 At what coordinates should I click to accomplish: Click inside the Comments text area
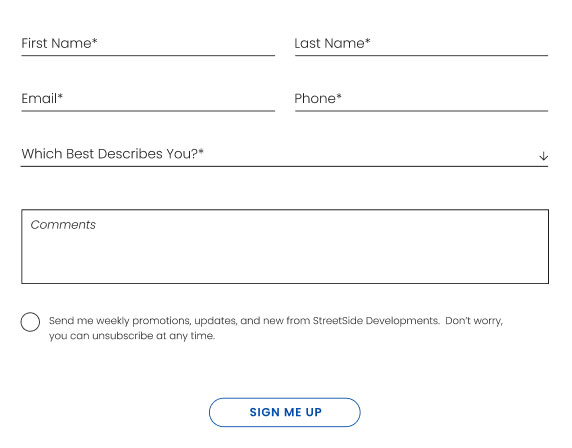coord(285,246)
